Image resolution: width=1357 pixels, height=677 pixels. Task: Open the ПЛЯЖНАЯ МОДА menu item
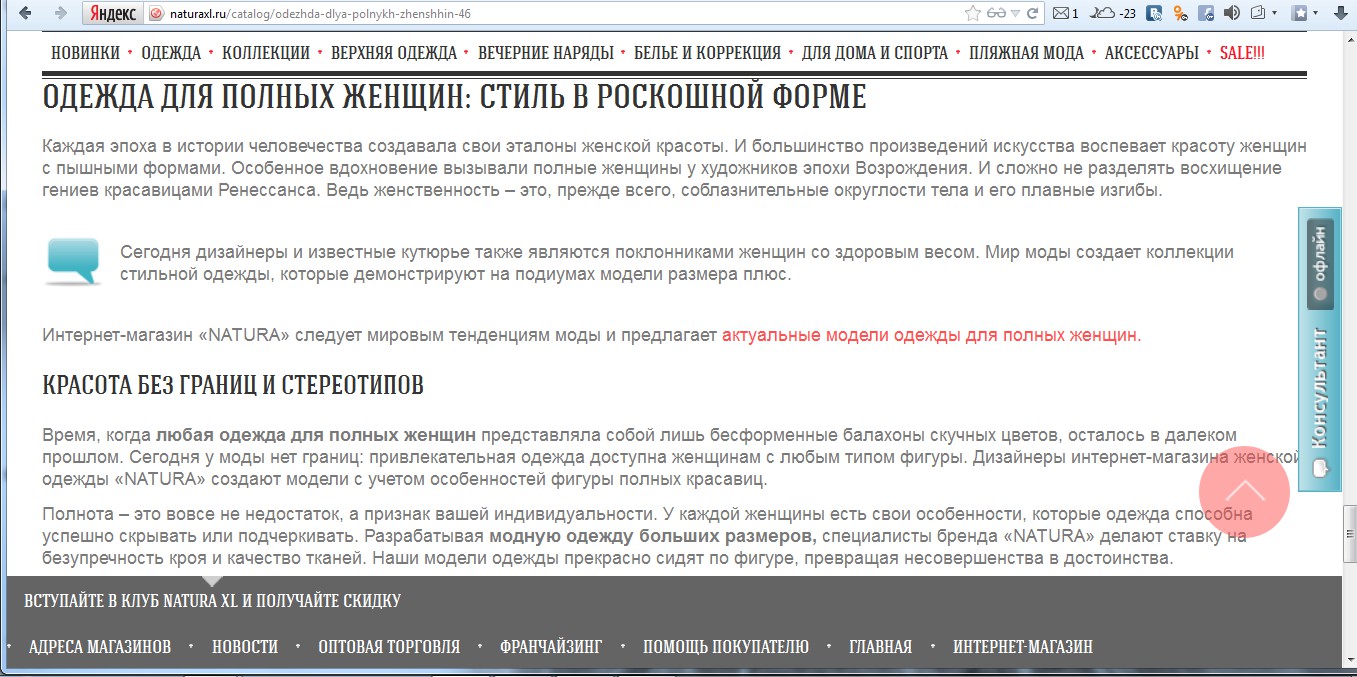1026,53
